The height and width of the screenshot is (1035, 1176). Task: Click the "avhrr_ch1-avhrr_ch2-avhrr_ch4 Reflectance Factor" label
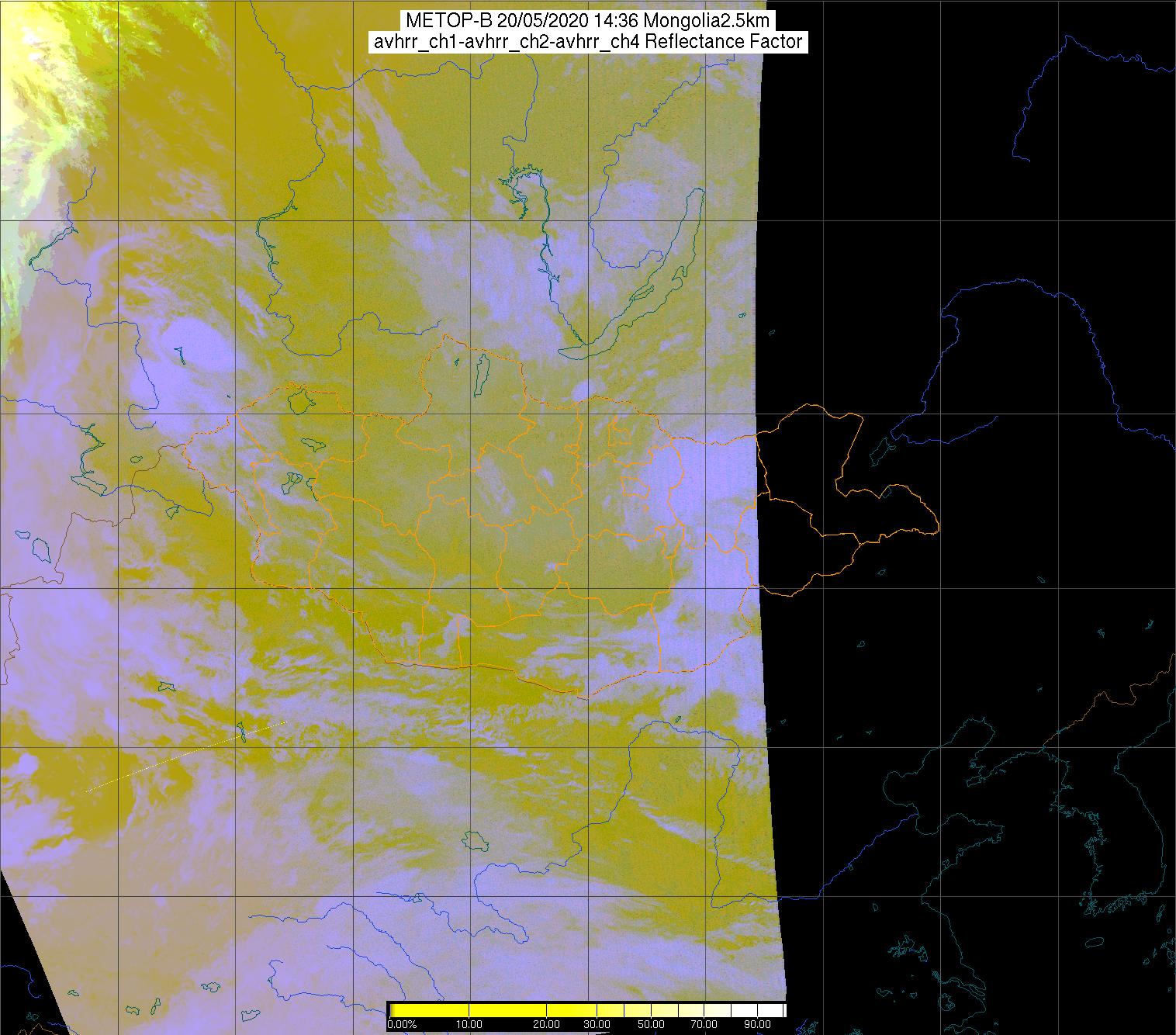(x=588, y=42)
